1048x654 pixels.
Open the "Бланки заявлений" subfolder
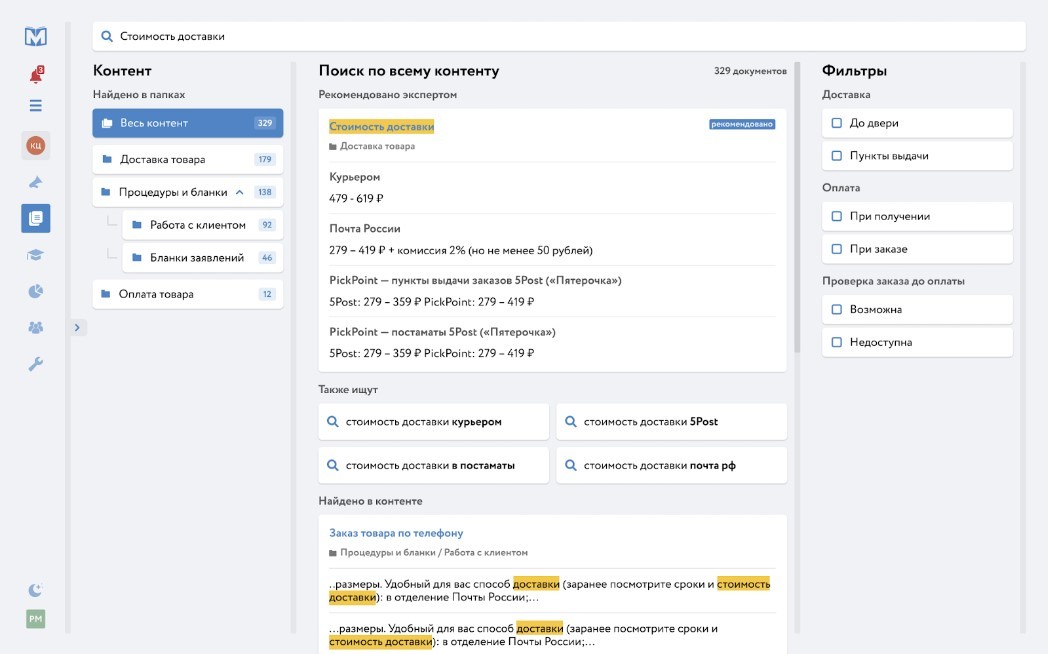click(x=197, y=258)
